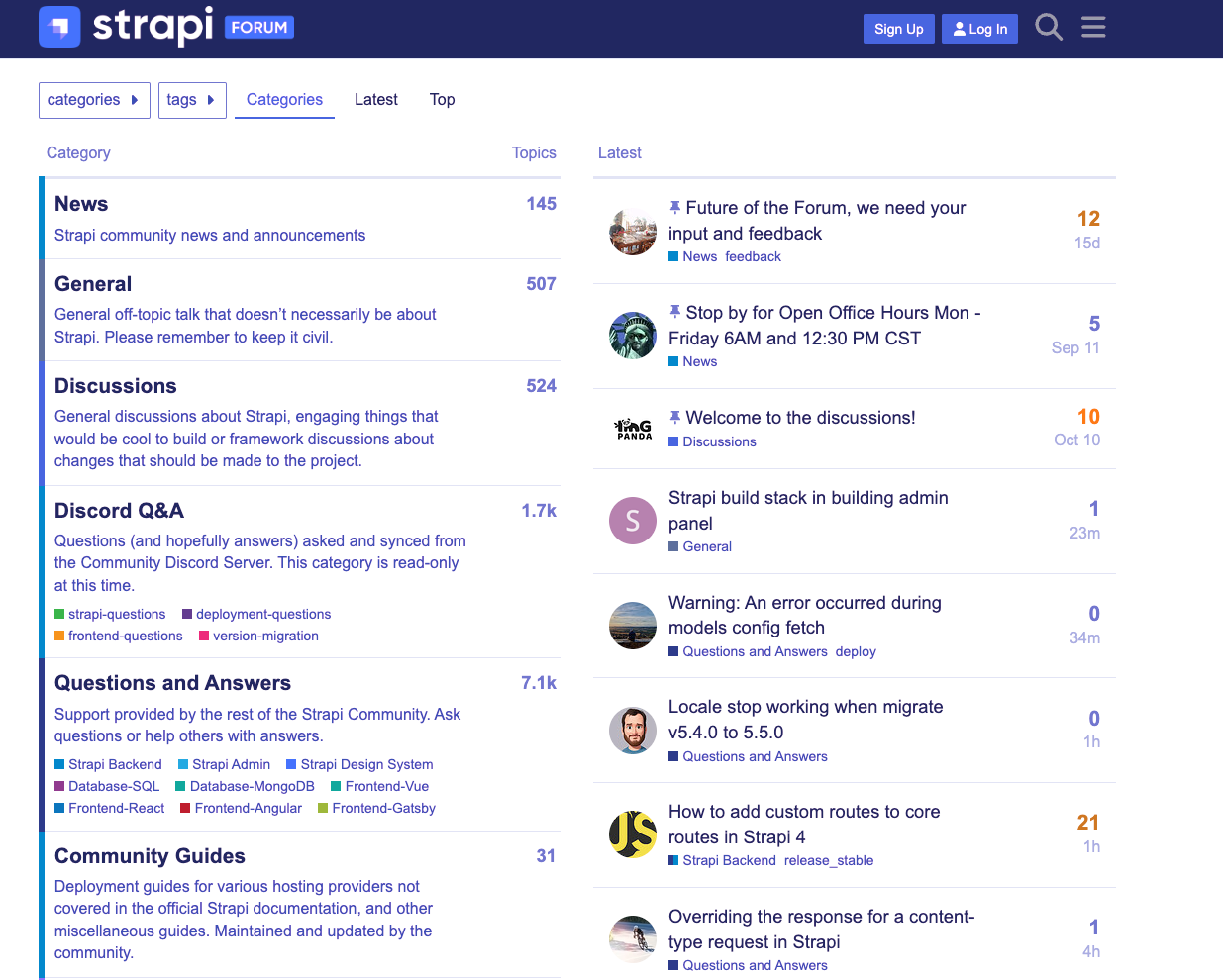1223x980 pixels.
Task: Open 'Locale stop working when migrate' topic
Action: click(806, 720)
